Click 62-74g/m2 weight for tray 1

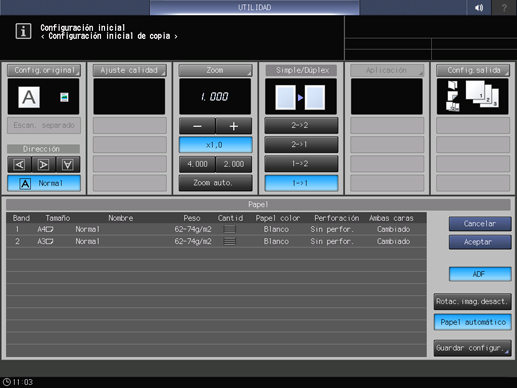point(193,229)
